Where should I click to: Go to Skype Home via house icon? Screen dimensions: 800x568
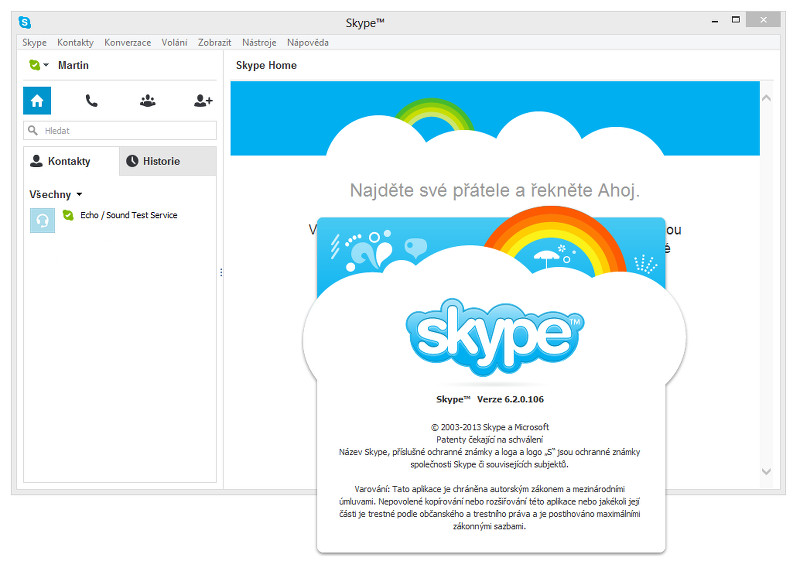(37, 101)
